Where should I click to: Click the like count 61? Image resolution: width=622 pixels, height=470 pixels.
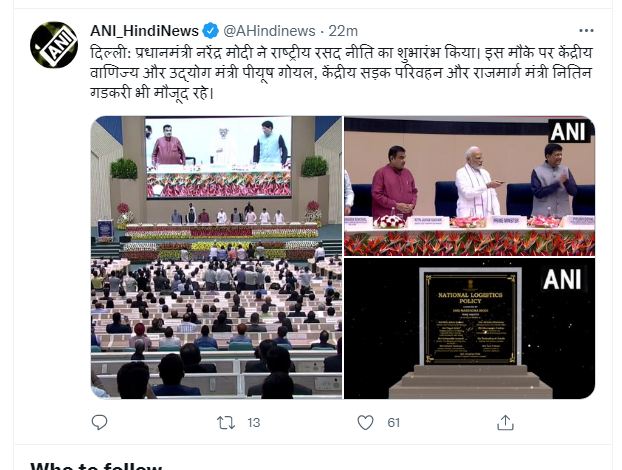point(393,423)
